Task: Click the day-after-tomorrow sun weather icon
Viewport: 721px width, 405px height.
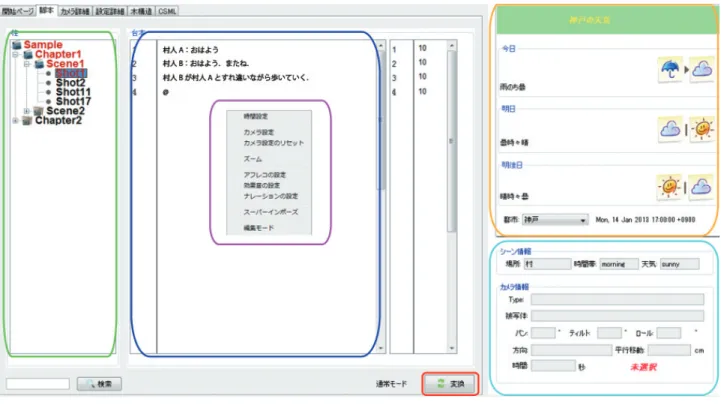Action: 669,187
